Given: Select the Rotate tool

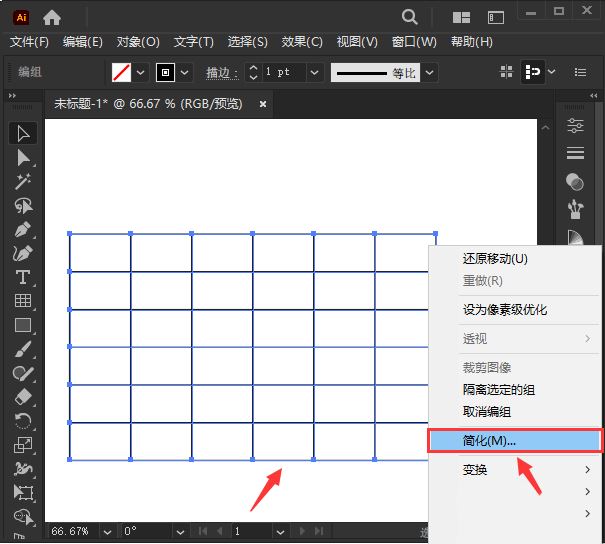Looking at the screenshot, I should pyautogui.click(x=23, y=421).
